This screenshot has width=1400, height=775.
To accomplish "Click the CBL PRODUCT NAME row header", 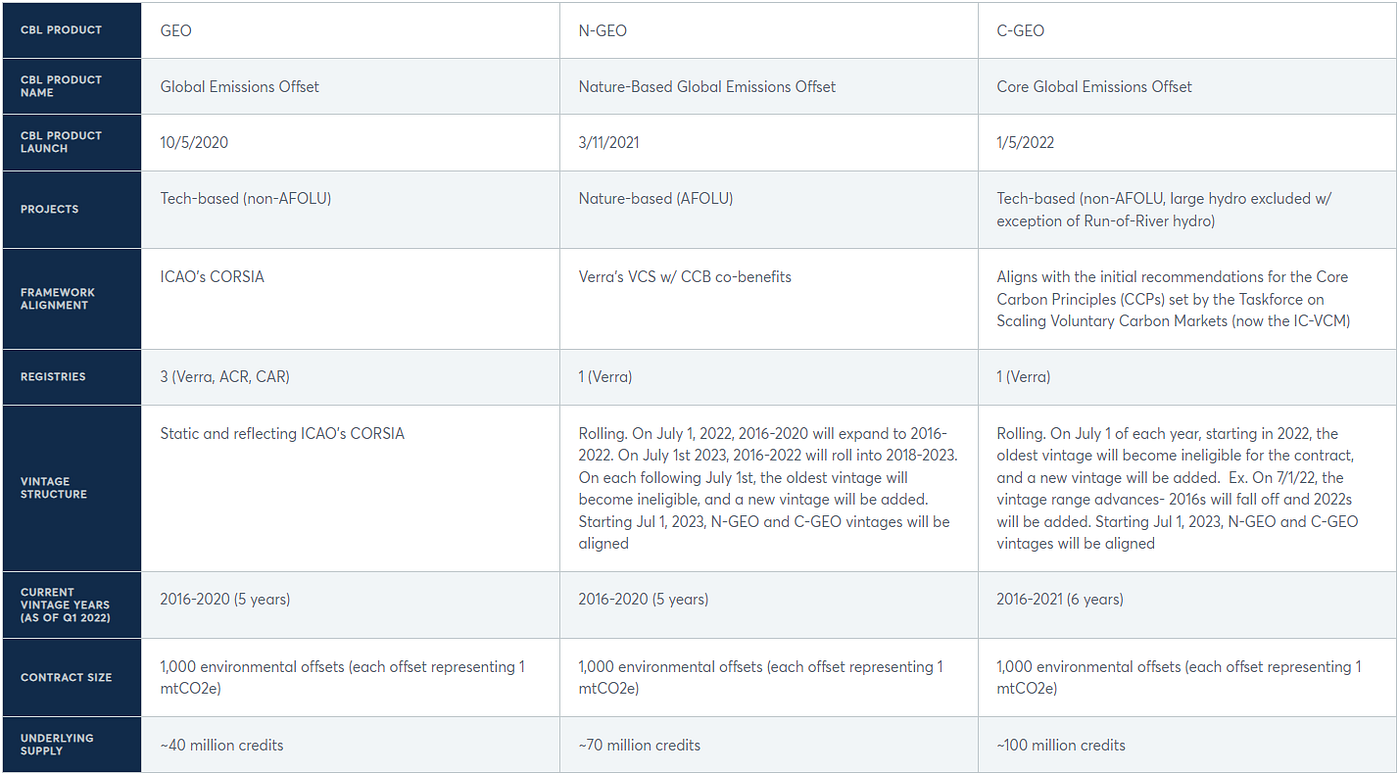I will [71, 86].
